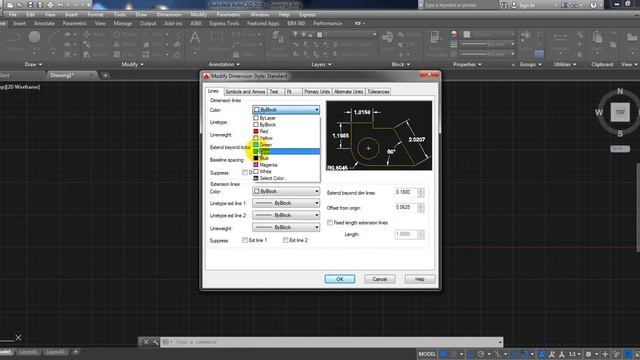Click the Match Properties icon
640x360 pixels.
coord(435,38)
